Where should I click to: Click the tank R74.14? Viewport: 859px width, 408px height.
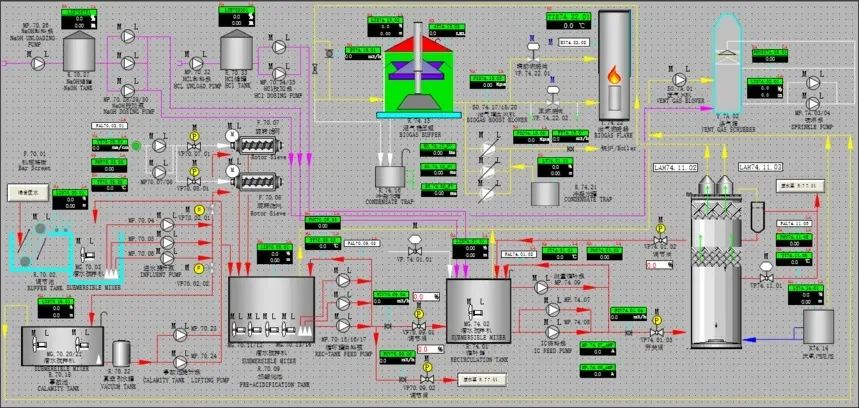coord(818,326)
